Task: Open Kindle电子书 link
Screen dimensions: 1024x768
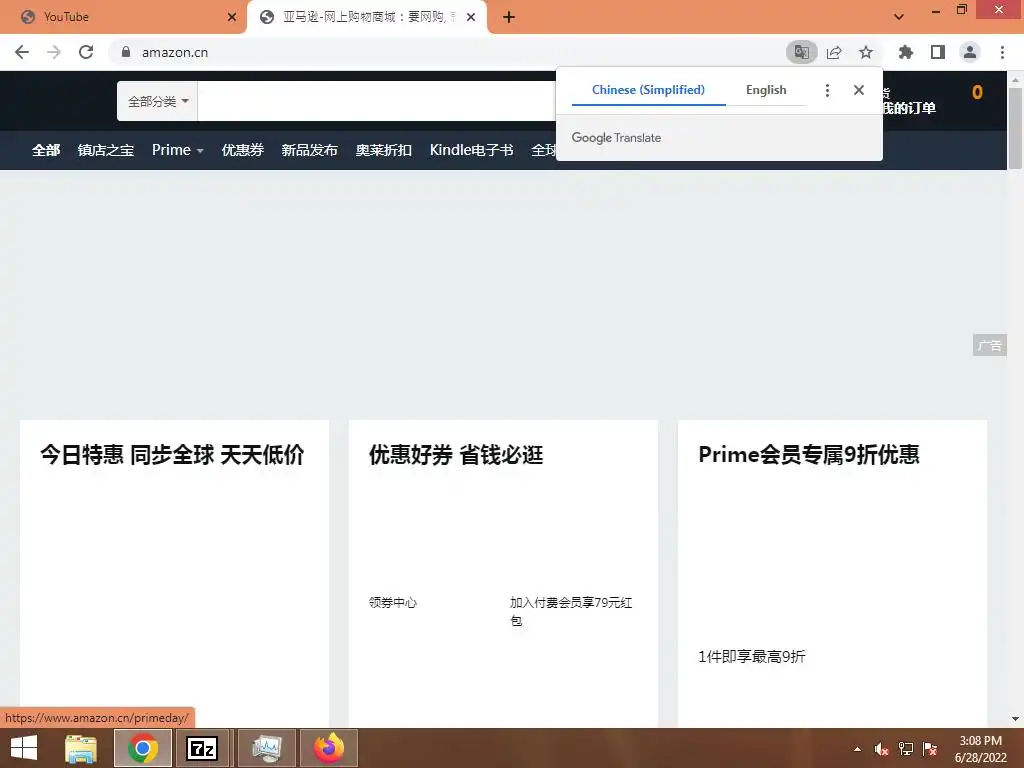Action: (472, 150)
